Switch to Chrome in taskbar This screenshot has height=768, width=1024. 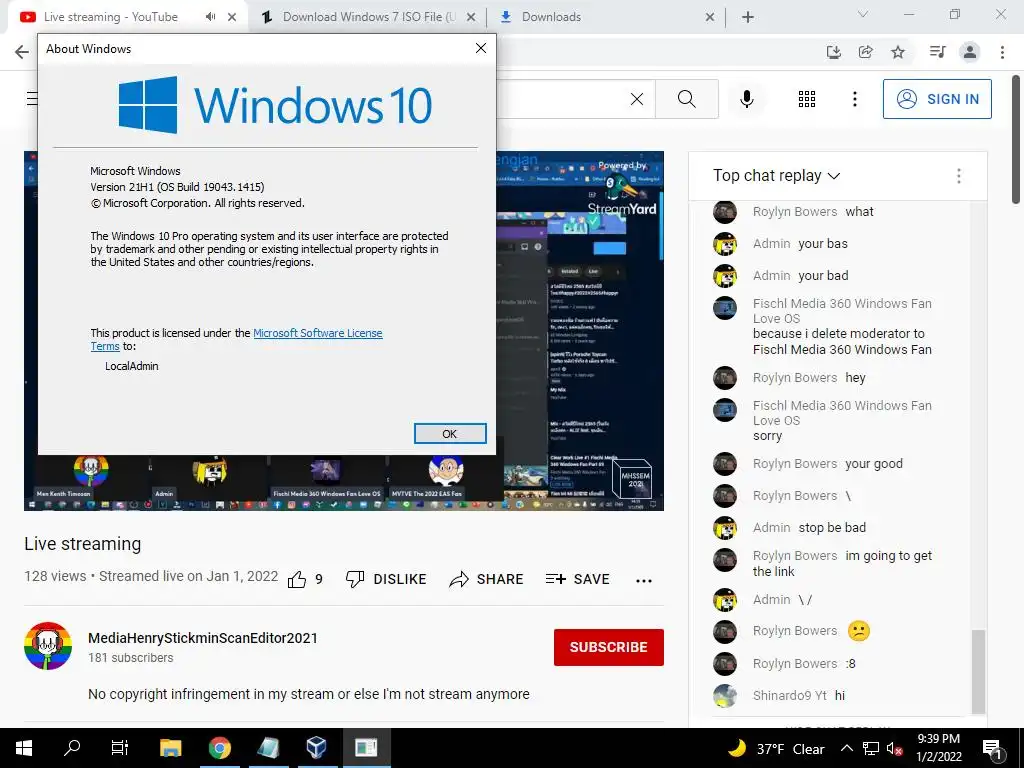pyautogui.click(x=220, y=748)
